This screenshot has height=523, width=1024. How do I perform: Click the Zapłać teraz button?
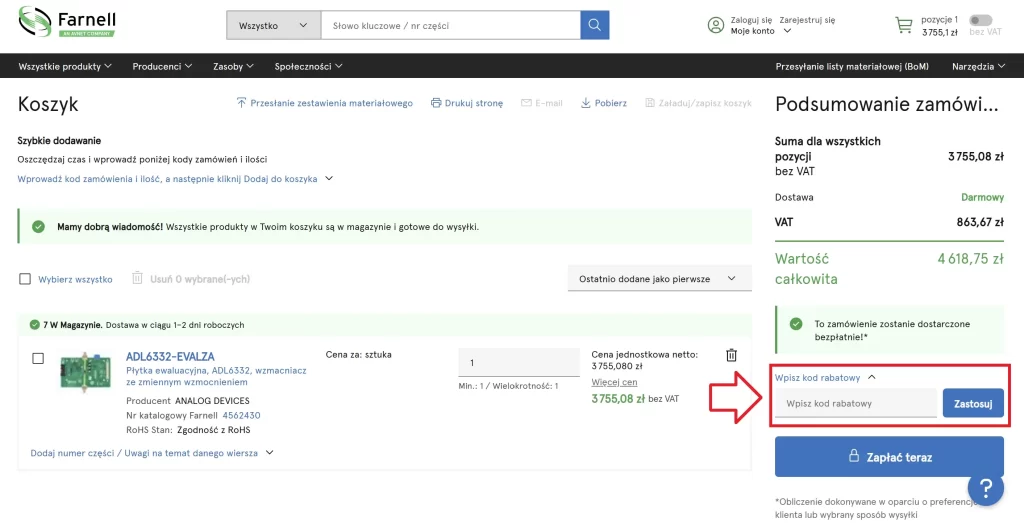pyautogui.click(x=889, y=456)
